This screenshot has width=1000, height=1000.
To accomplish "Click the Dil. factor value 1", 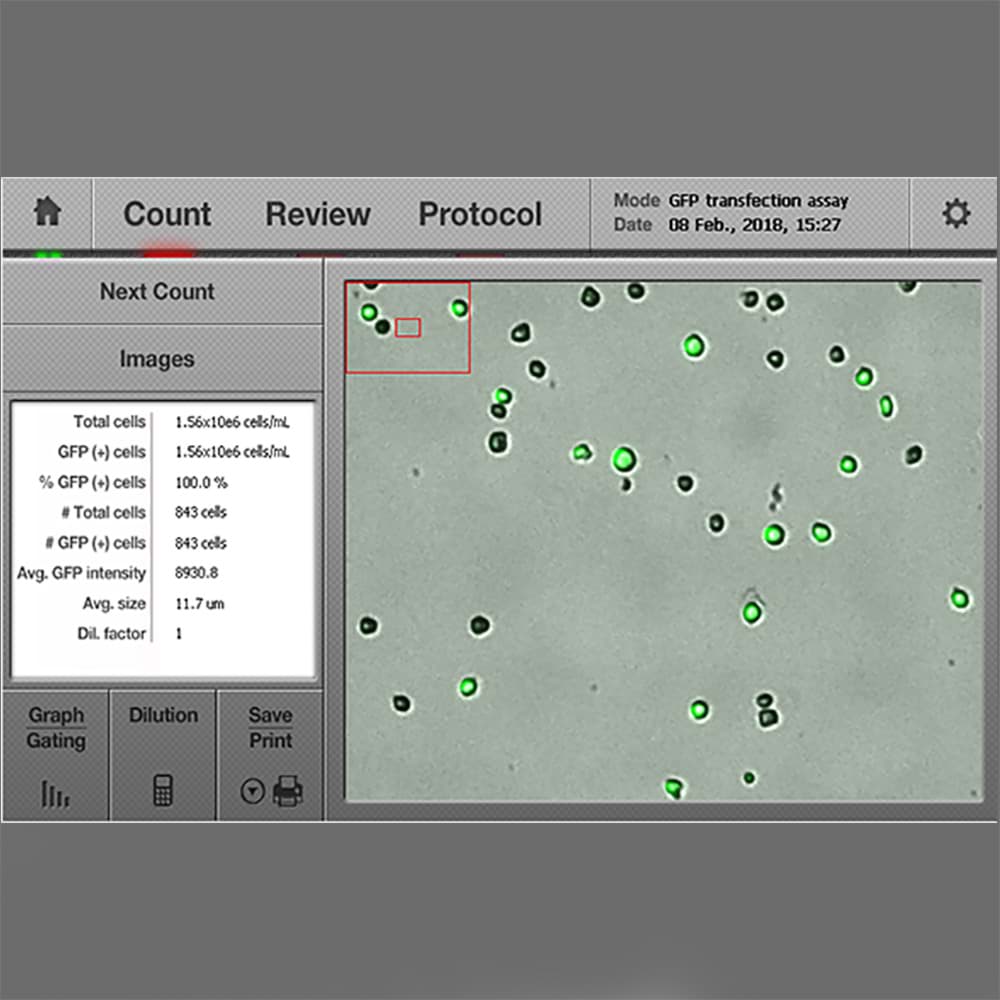I will coord(179,633).
